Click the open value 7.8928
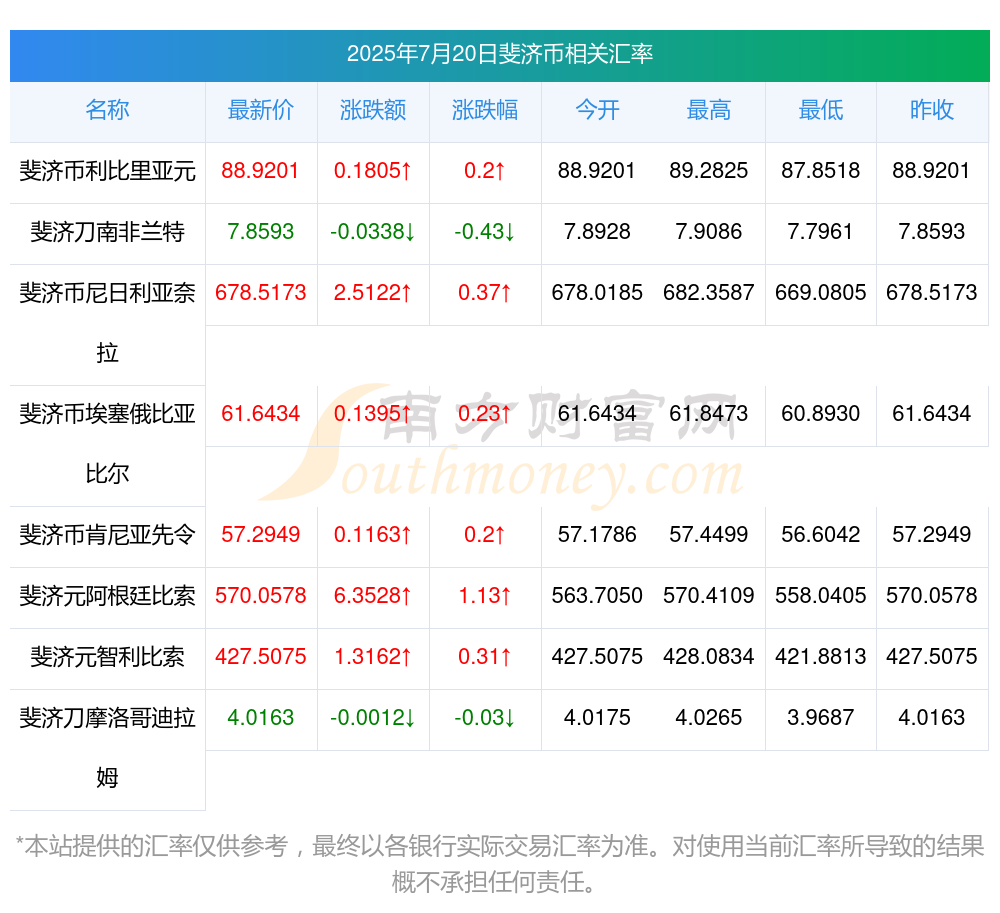Image resolution: width=1000 pixels, height=913 pixels. [x=597, y=231]
